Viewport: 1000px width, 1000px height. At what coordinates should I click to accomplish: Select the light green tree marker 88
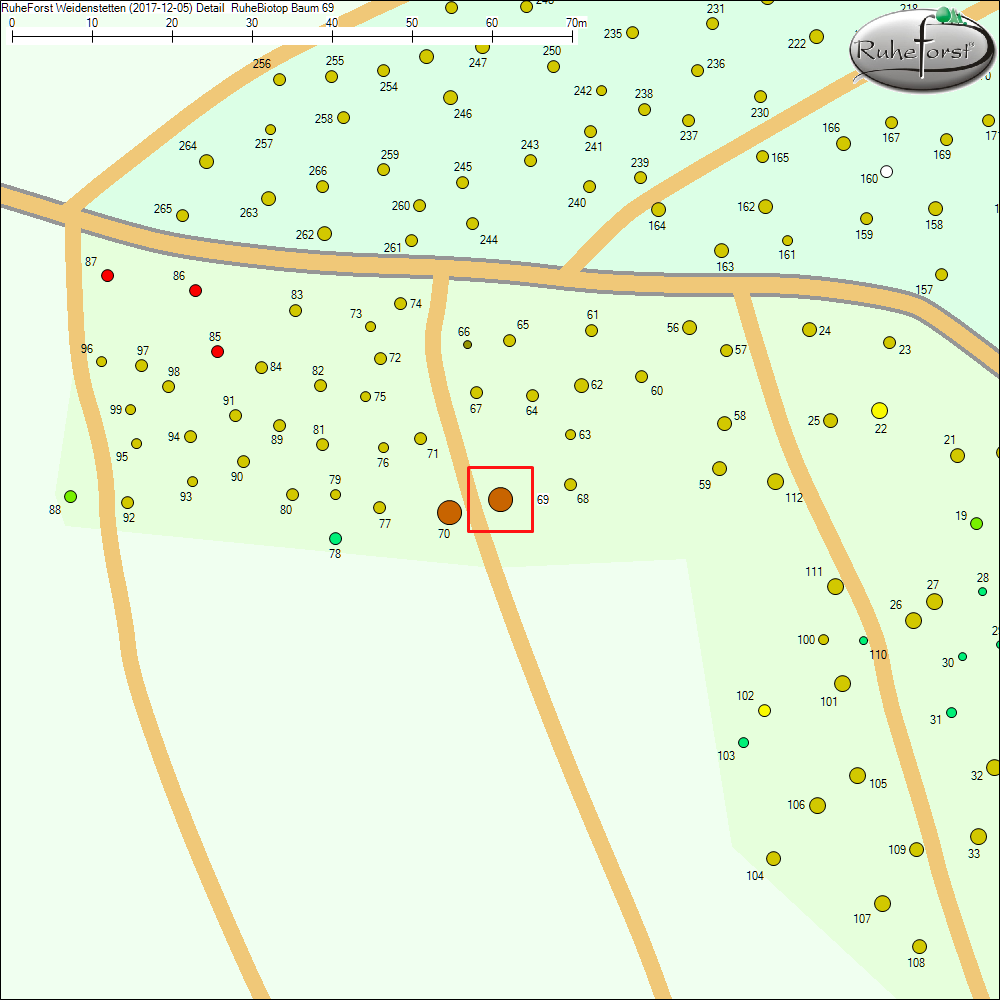click(70, 496)
